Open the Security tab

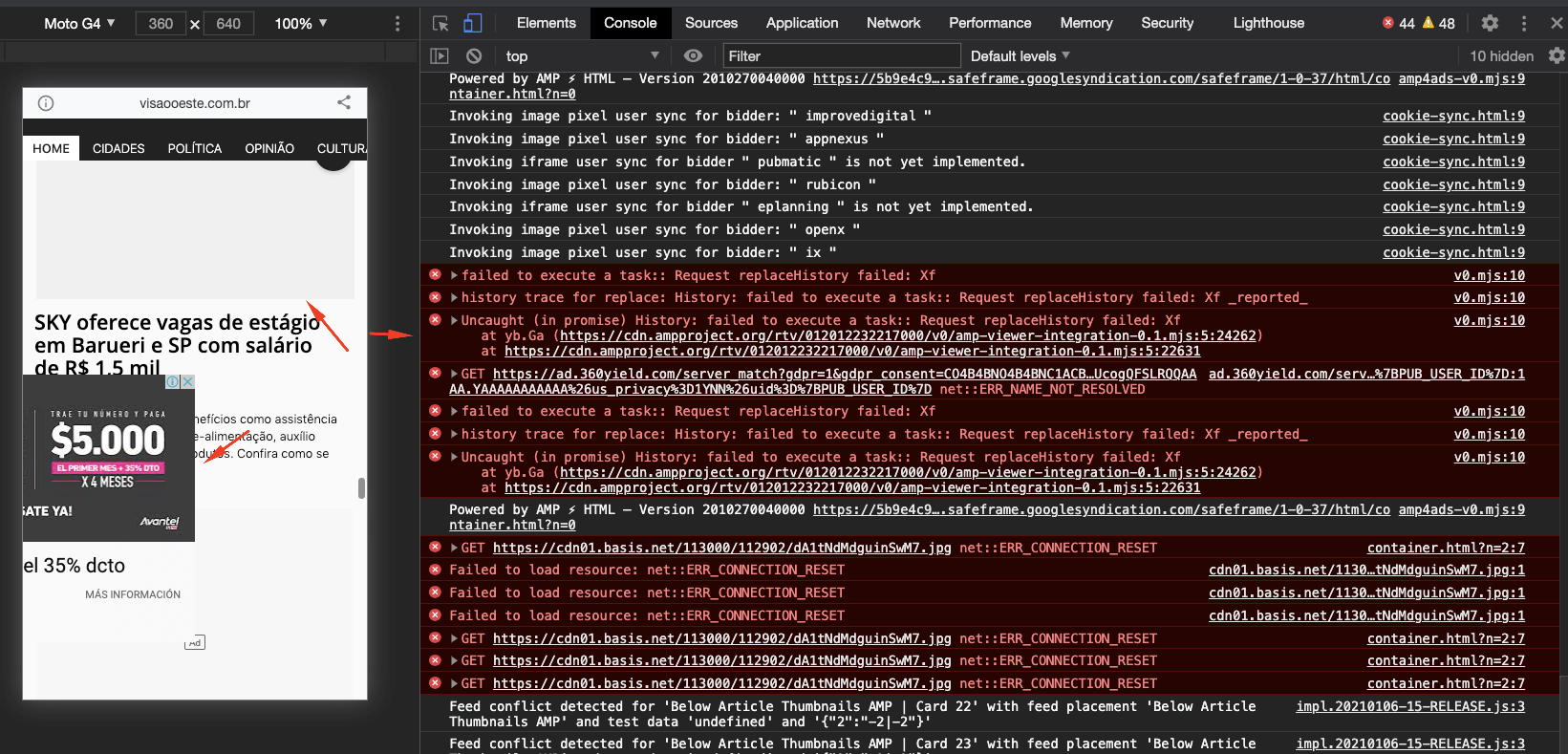tap(1168, 23)
